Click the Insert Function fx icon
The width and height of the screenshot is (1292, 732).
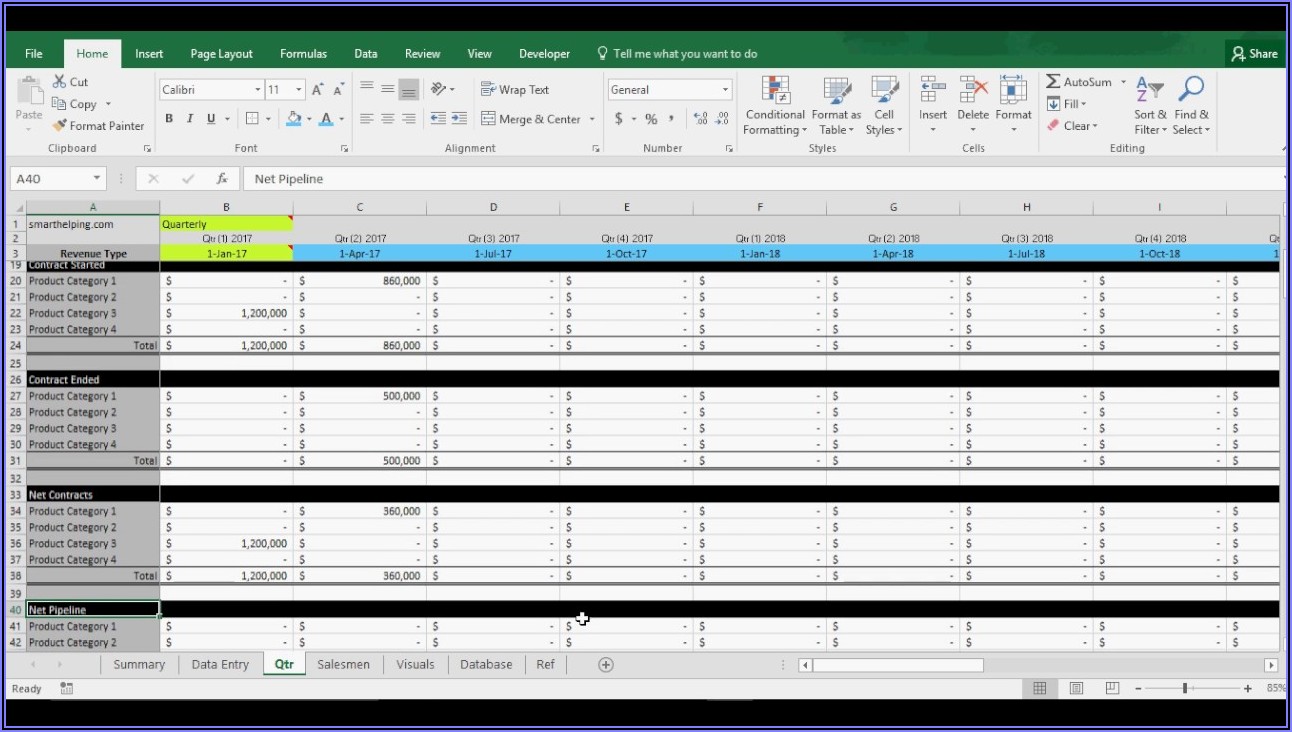click(x=222, y=179)
